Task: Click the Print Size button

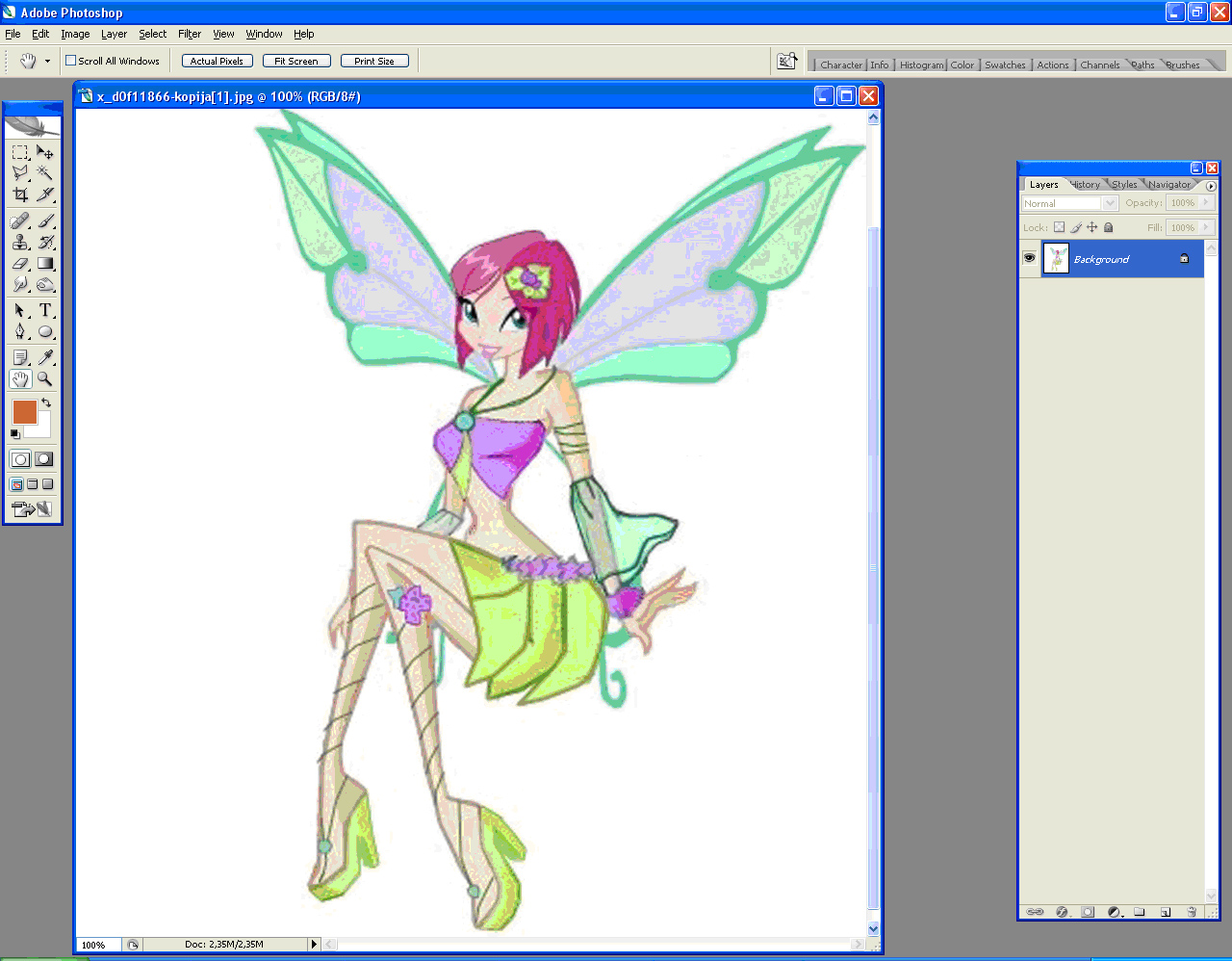Action: [x=374, y=61]
